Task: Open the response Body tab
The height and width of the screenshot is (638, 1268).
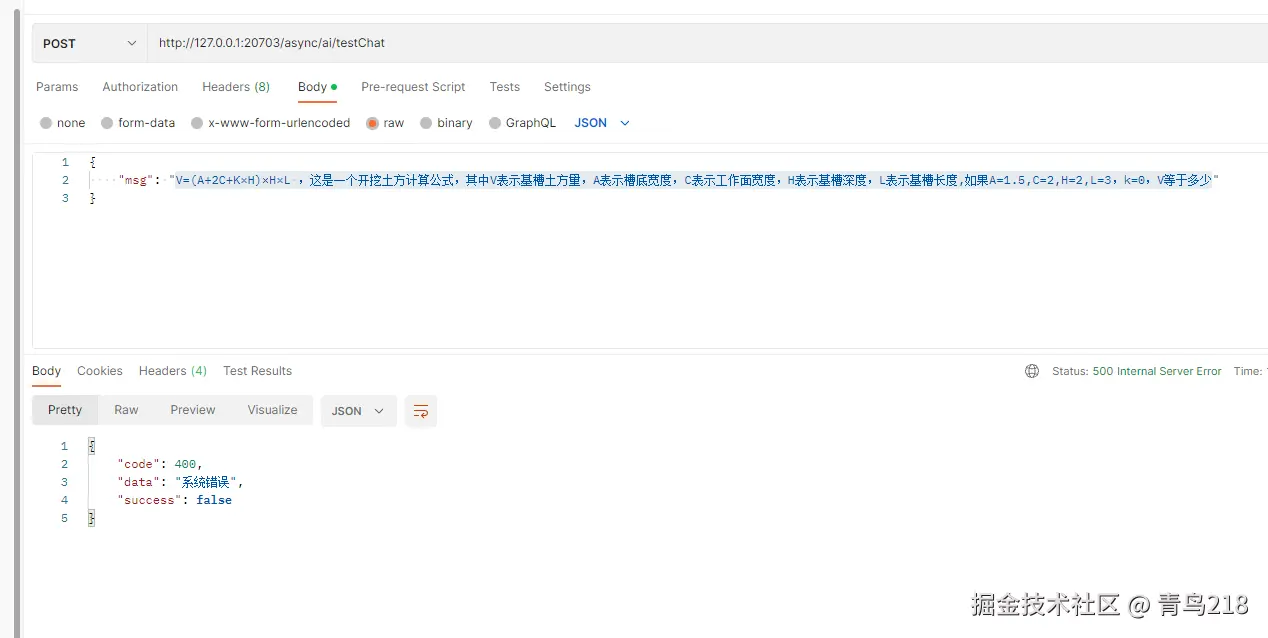Action: (46, 371)
